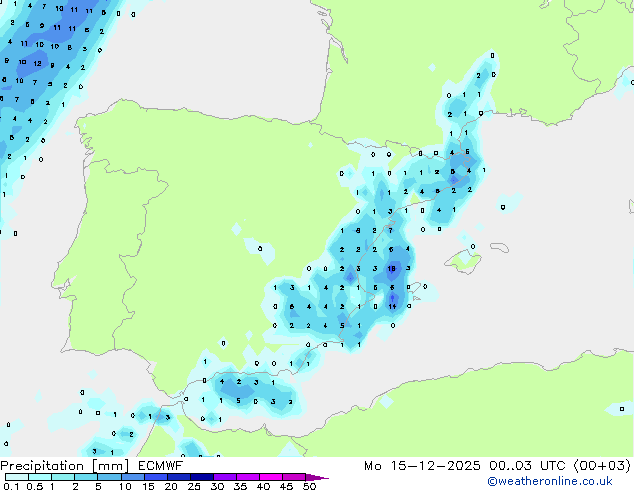Viewport: 634px width, 490px height.
Task: Click the '14' precipitation value on the map
Action: (392, 306)
